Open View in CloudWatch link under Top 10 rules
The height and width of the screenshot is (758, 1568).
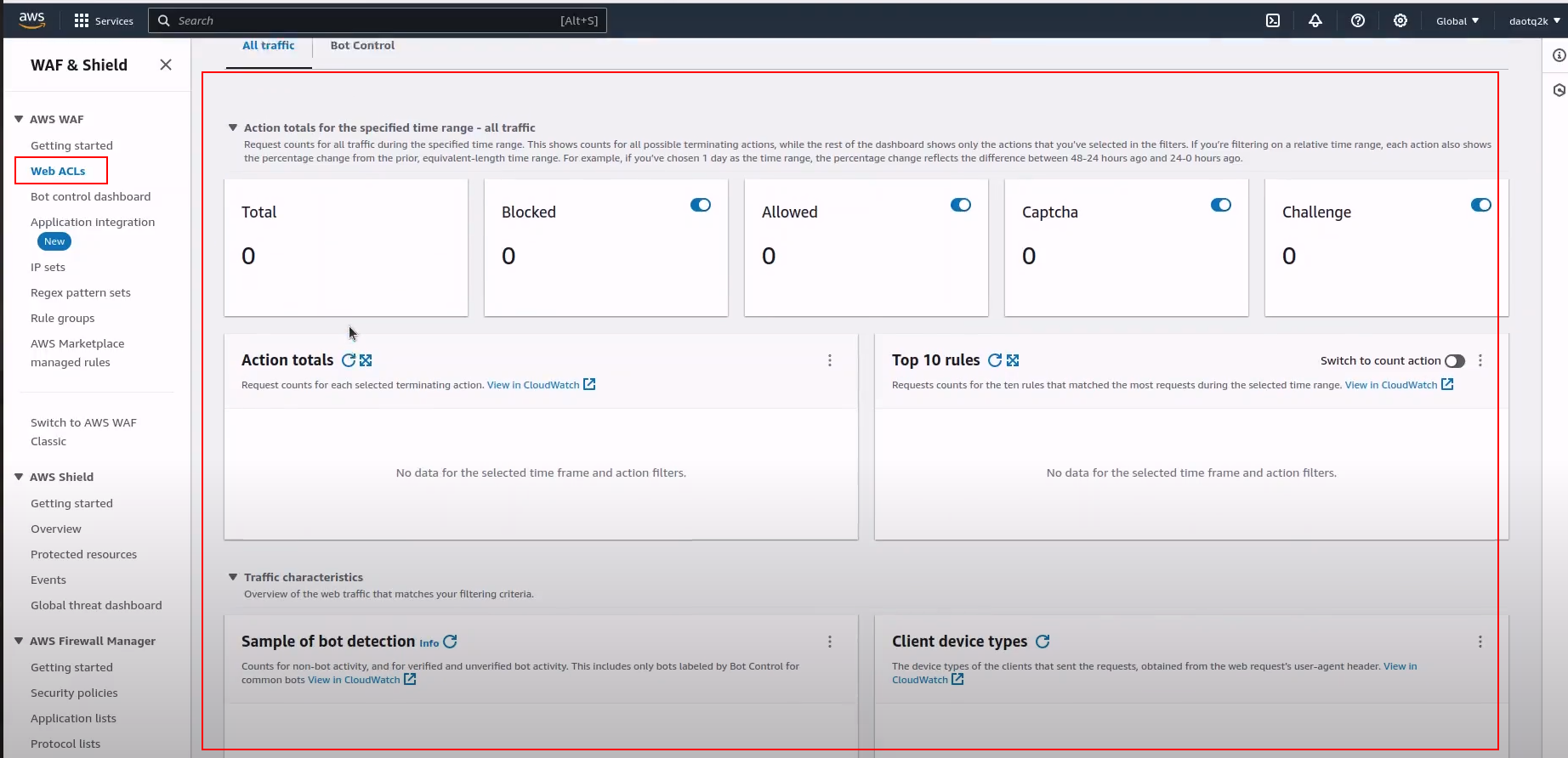pyautogui.click(x=1391, y=385)
